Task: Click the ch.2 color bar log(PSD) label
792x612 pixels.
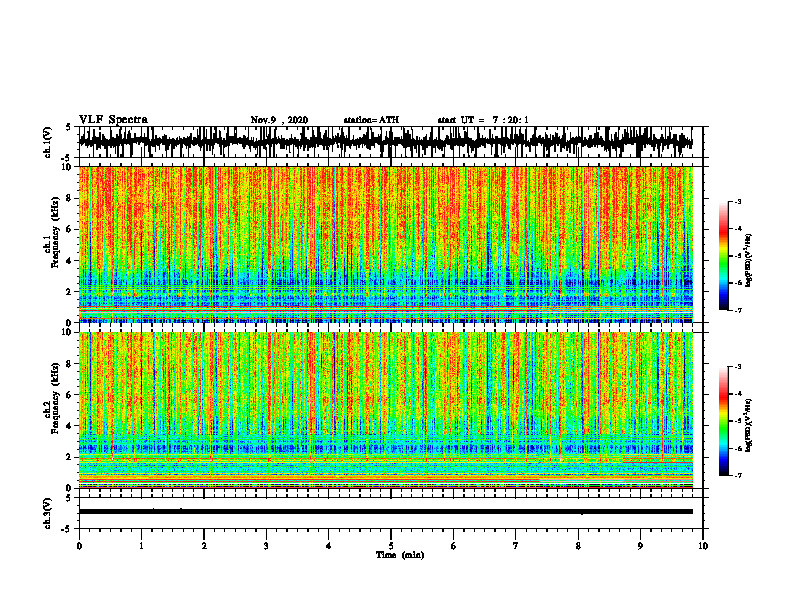Action: coord(749,425)
